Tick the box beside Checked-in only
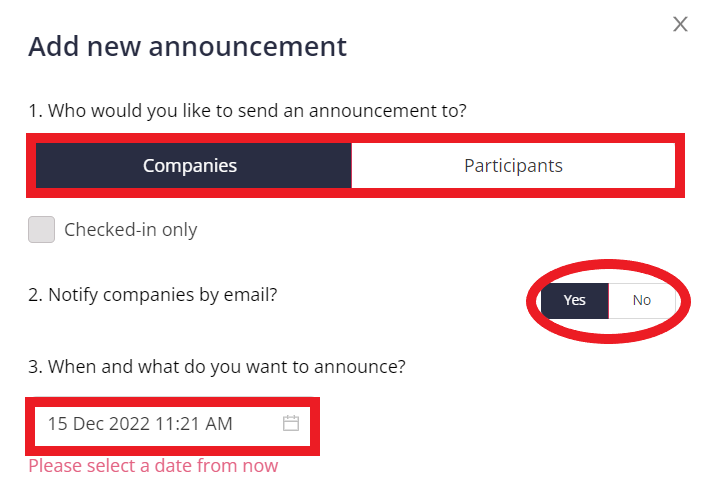The height and width of the screenshot is (485, 706). (41, 229)
